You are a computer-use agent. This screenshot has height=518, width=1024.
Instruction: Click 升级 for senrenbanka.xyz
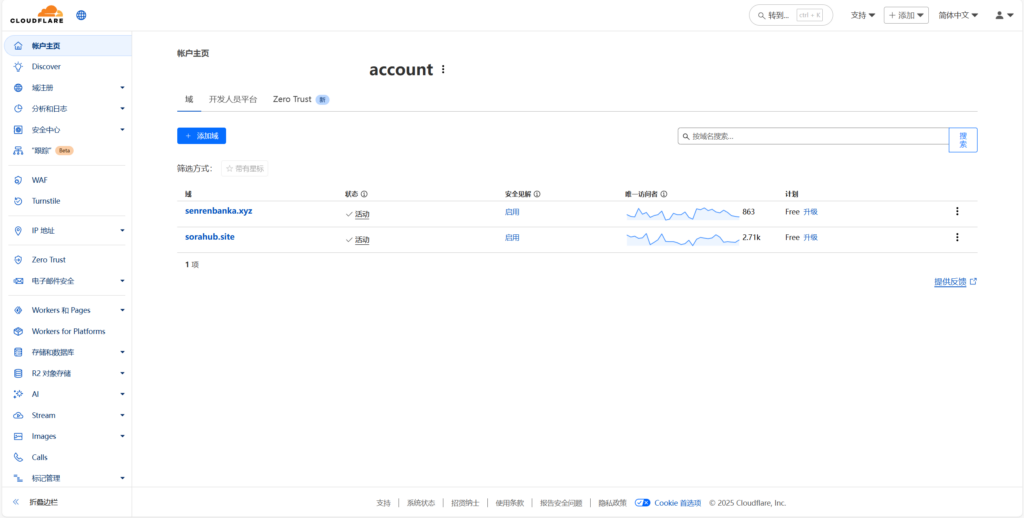[x=810, y=212]
